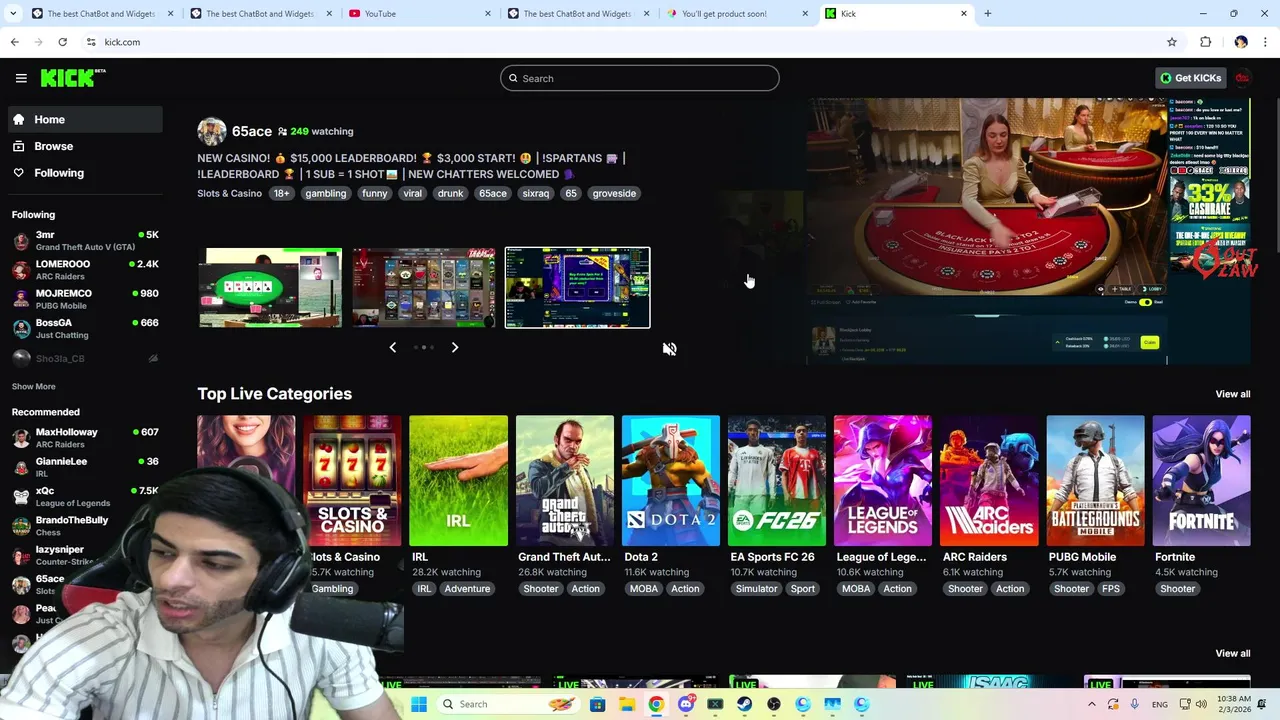Open Following in sidebar
This screenshot has height=720, width=1280.
[x=85, y=173]
